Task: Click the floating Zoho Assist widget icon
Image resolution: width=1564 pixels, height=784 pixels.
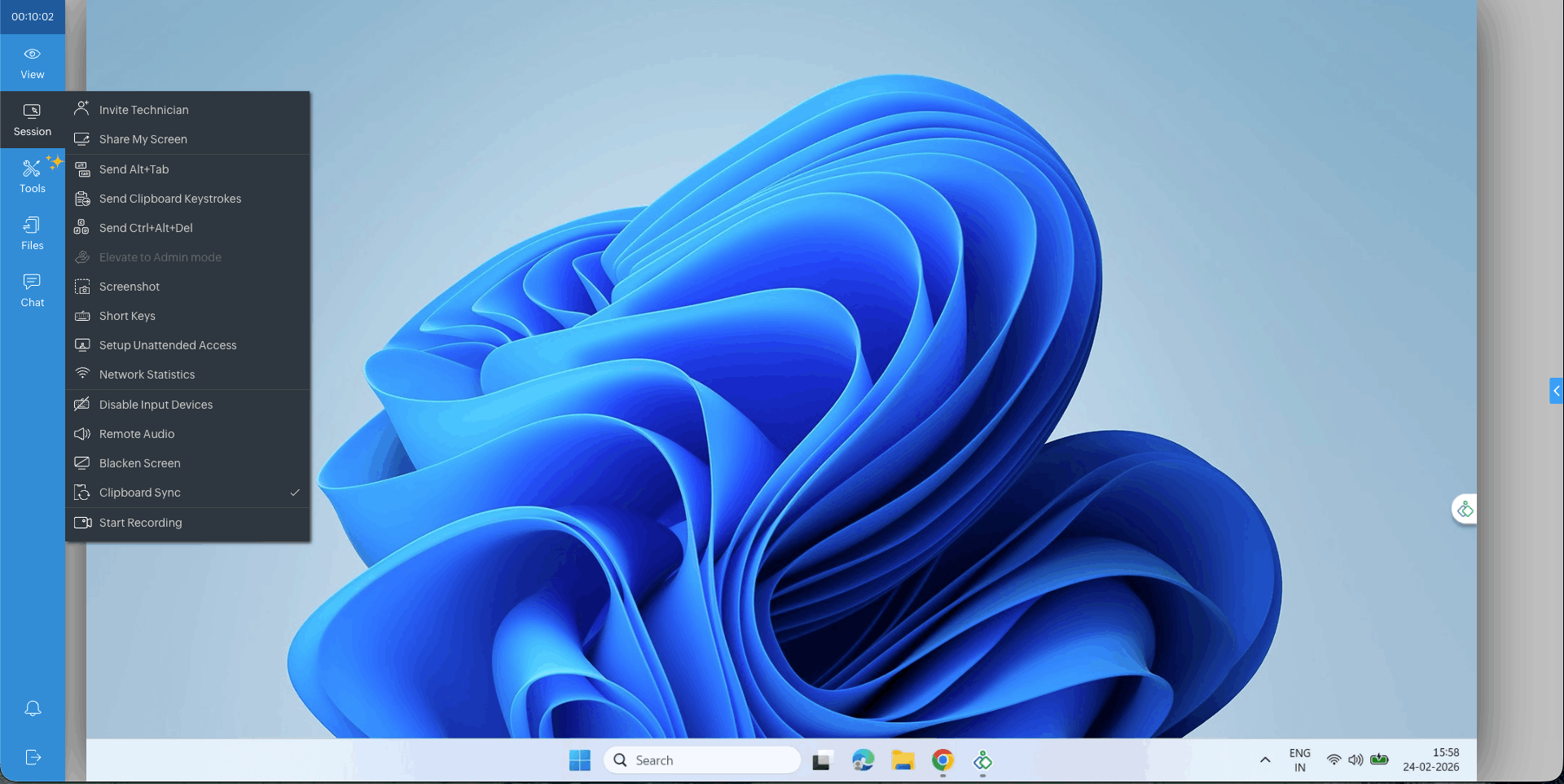Action: (x=1465, y=510)
